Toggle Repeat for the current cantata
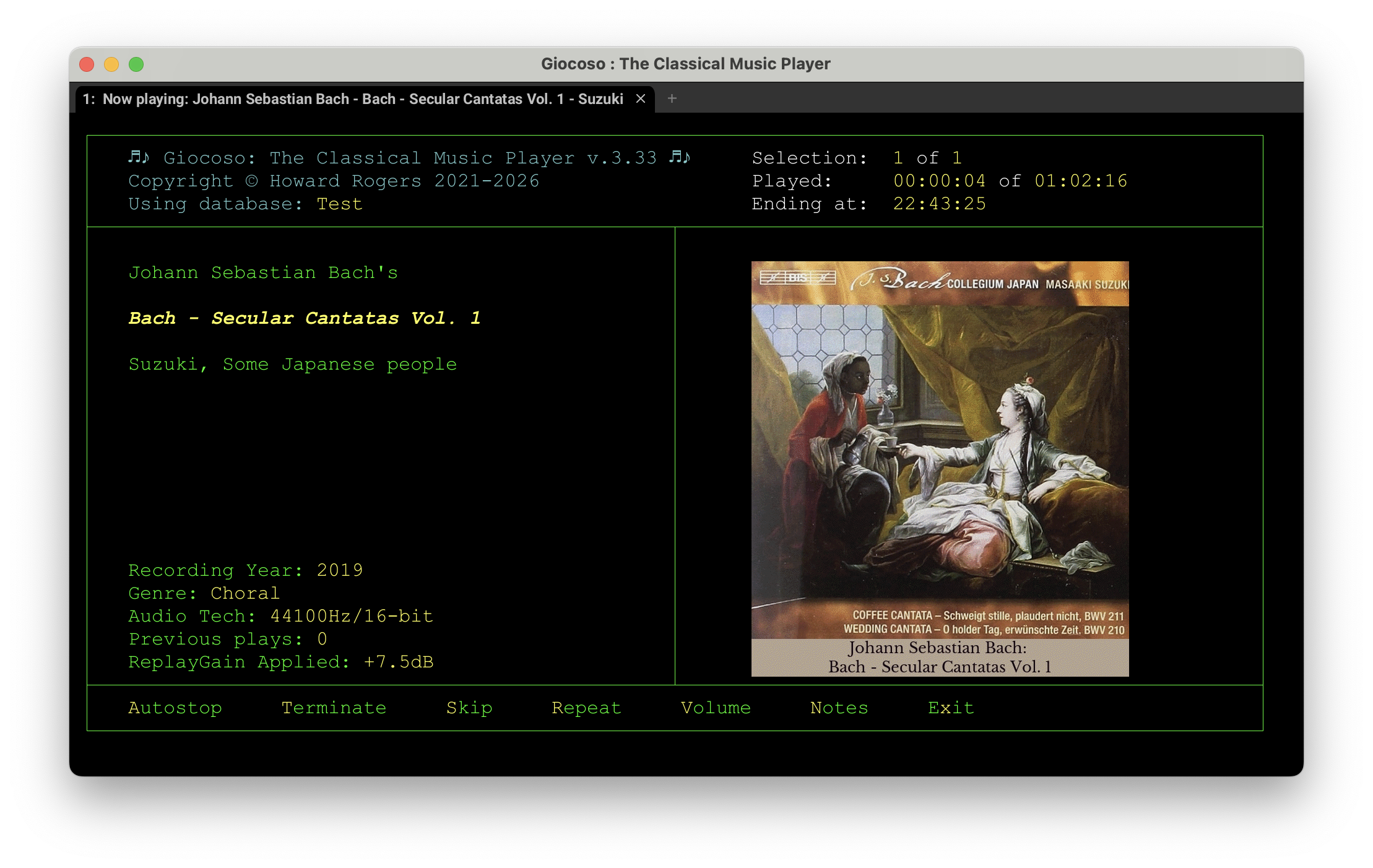 tap(586, 708)
